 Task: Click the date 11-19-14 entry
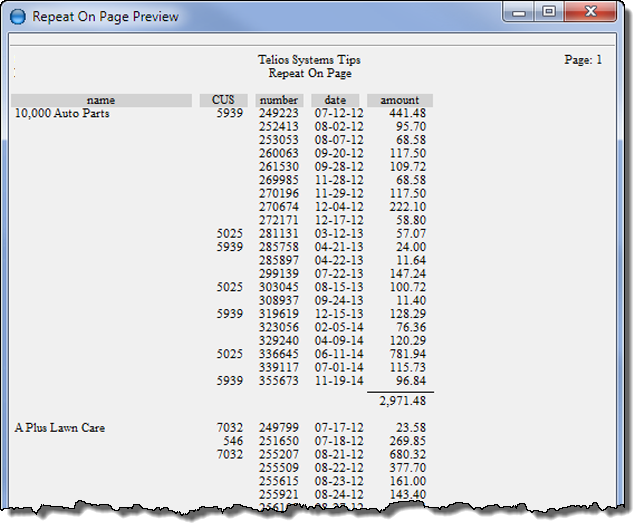click(x=336, y=381)
